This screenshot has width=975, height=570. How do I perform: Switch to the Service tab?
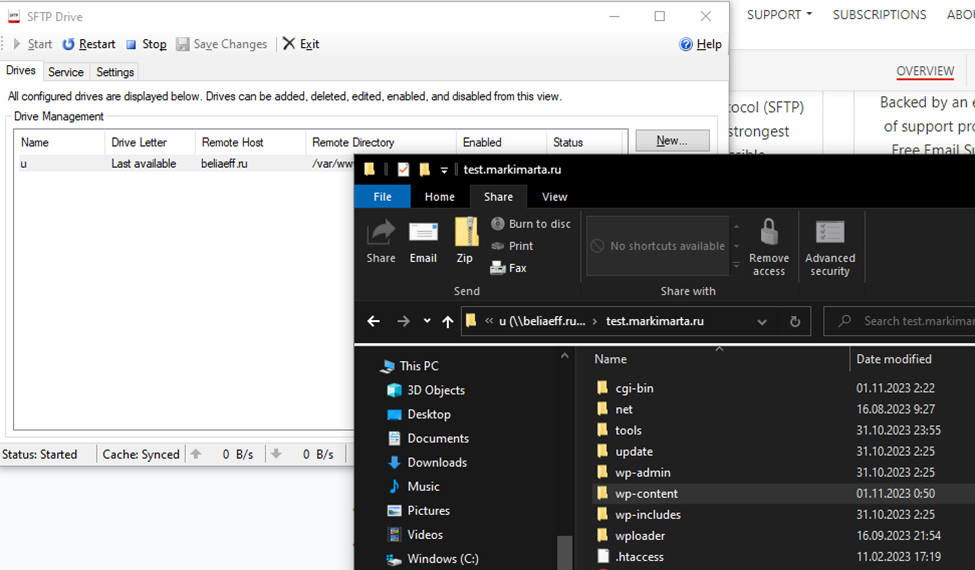point(66,72)
